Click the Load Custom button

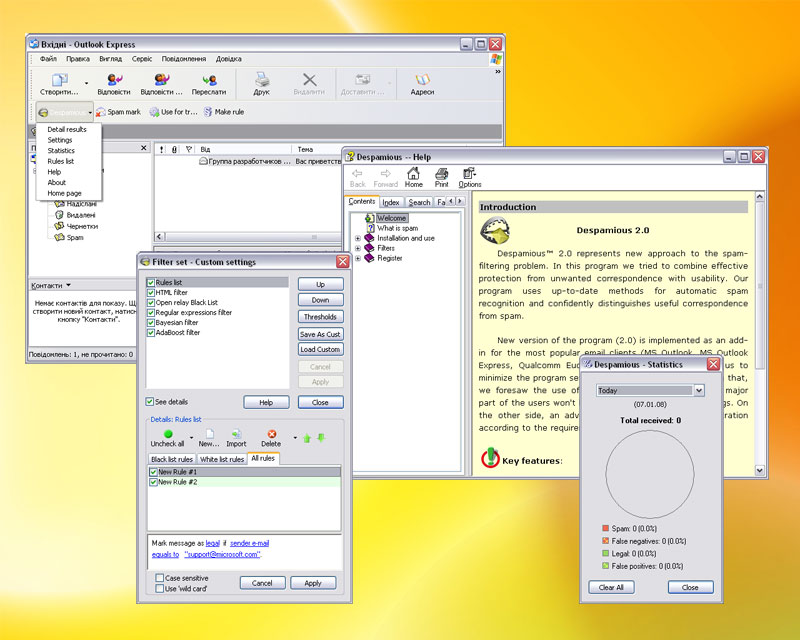coord(320,349)
